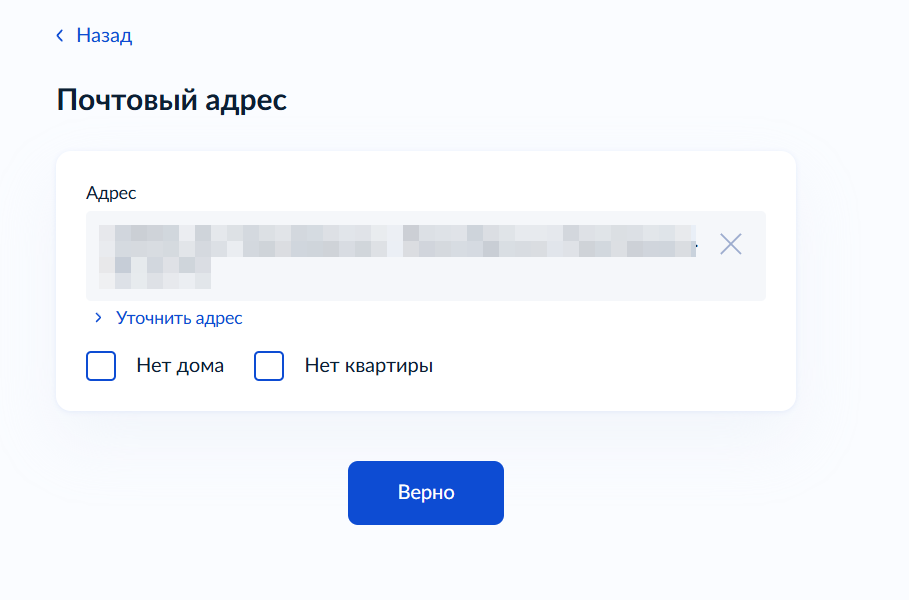Image resolution: width=909 pixels, height=600 pixels.
Task: Click the Нет квартиры label text
Action: [368, 366]
